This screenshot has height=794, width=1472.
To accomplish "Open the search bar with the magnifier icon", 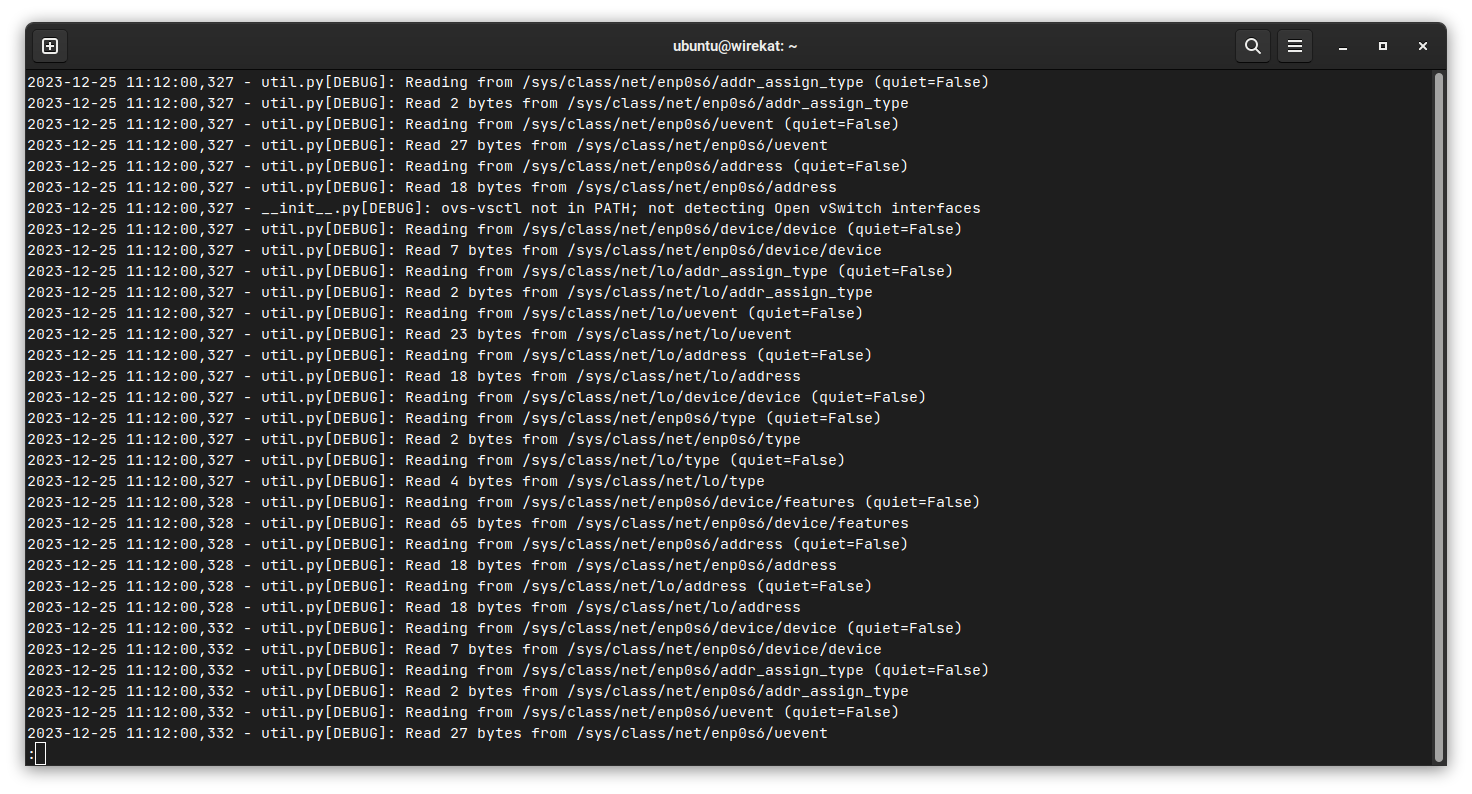I will (x=1253, y=46).
